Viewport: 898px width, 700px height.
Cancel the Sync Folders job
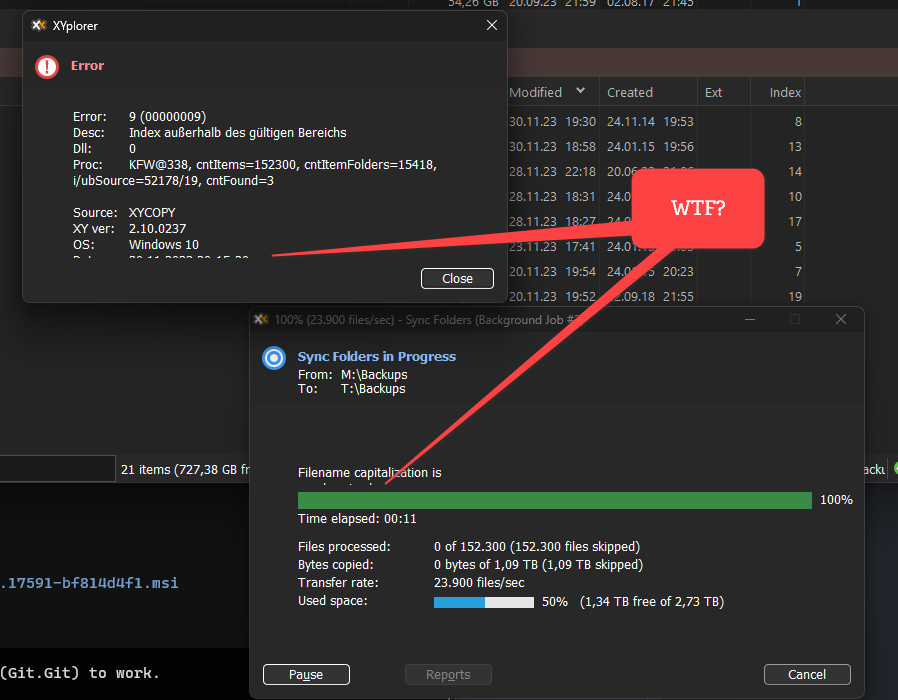tap(807, 674)
